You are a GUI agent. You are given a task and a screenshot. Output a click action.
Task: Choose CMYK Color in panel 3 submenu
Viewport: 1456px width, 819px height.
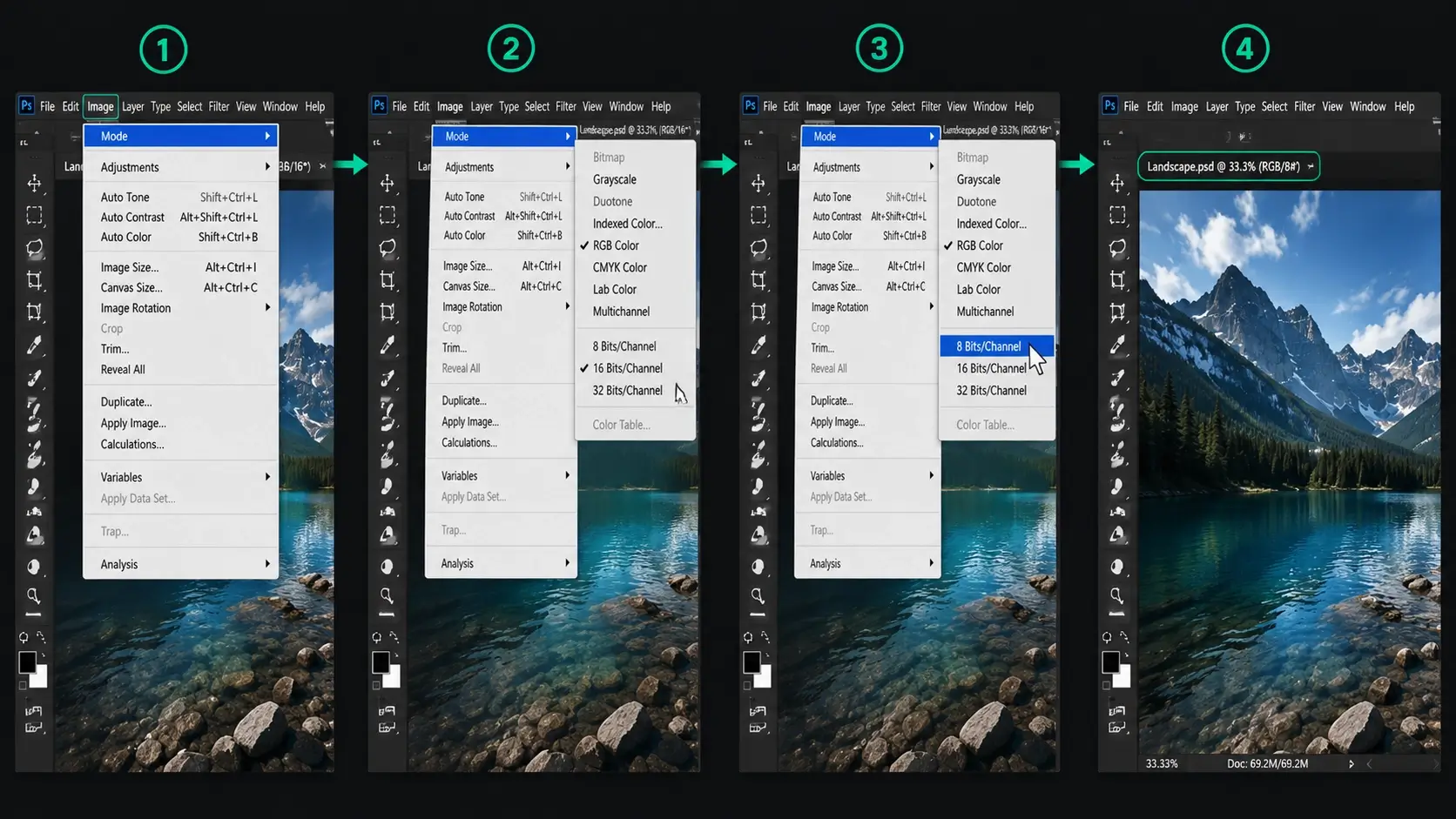click(x=997, y=267)
